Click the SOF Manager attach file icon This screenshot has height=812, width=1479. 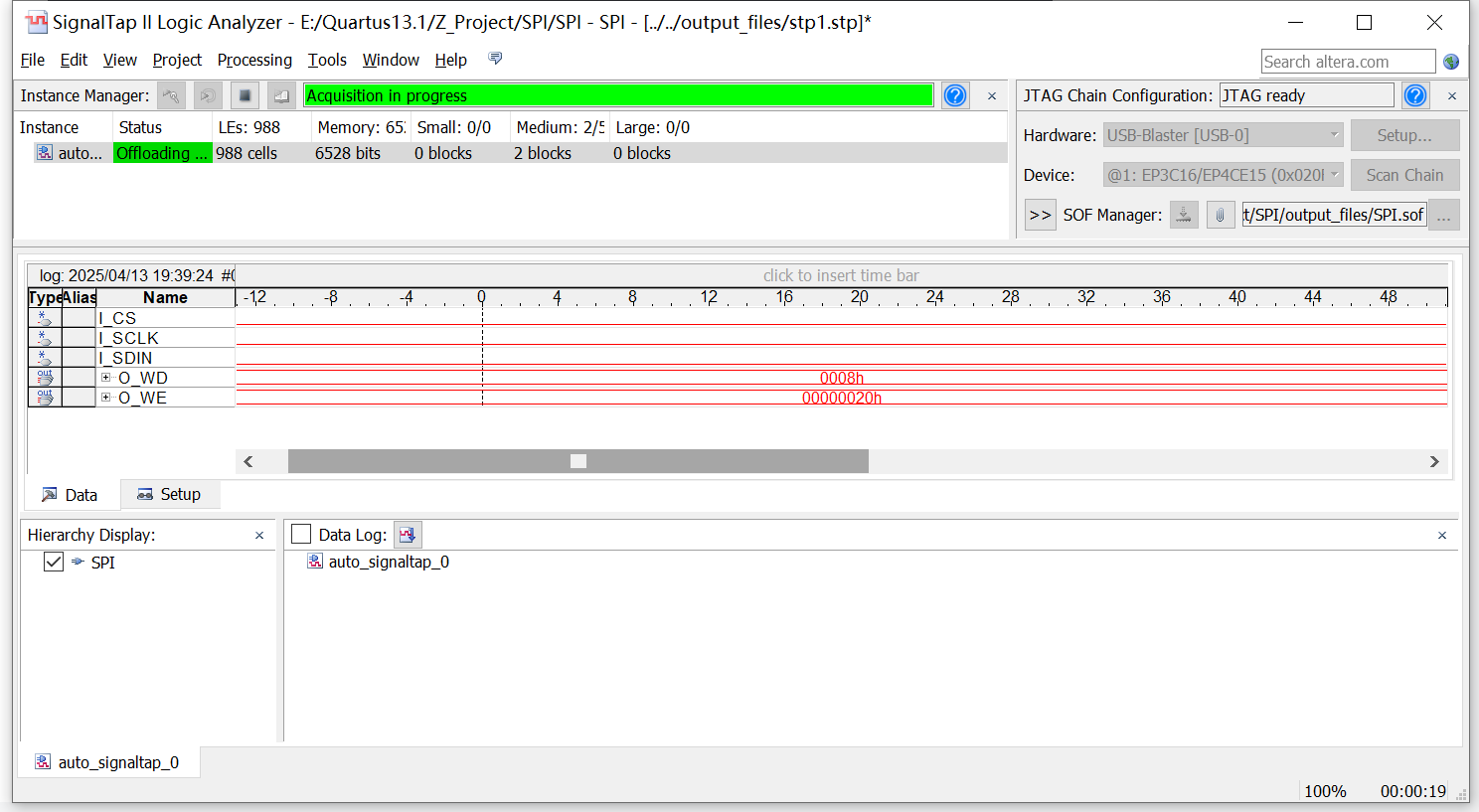click(x=1221, y=215)
